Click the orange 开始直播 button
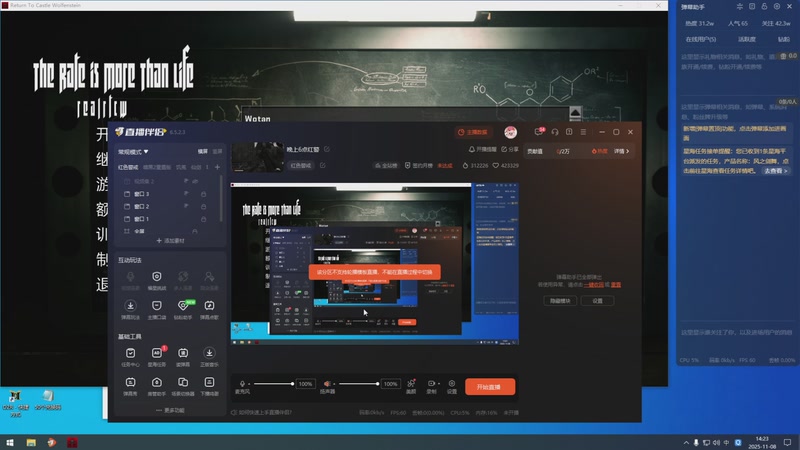This screenshot has height=450, width=800. coord(490,387)
